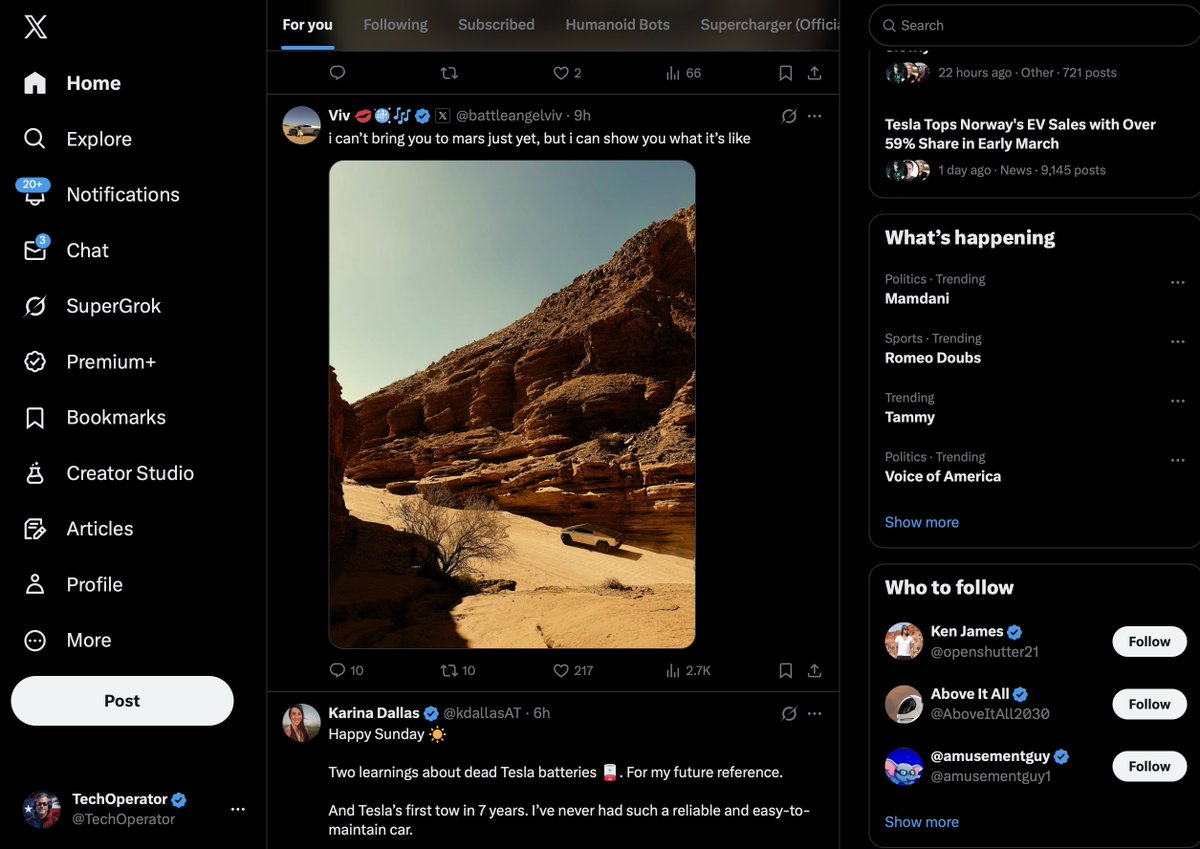The image size is (1200, 849).
Task: Open the Humanoid Bots tab
Action: click(x=617, y=24)
